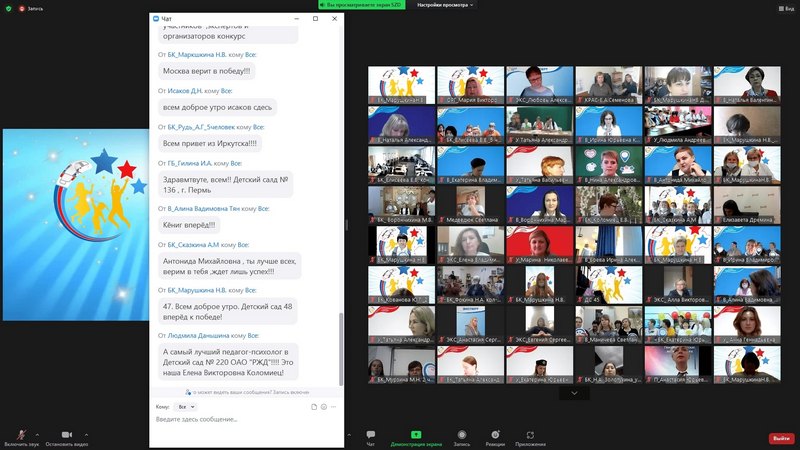Click sender name ГБ_Гилина И.А.
The height and width of the screenshot is (450, 800).
pos(190,163)
